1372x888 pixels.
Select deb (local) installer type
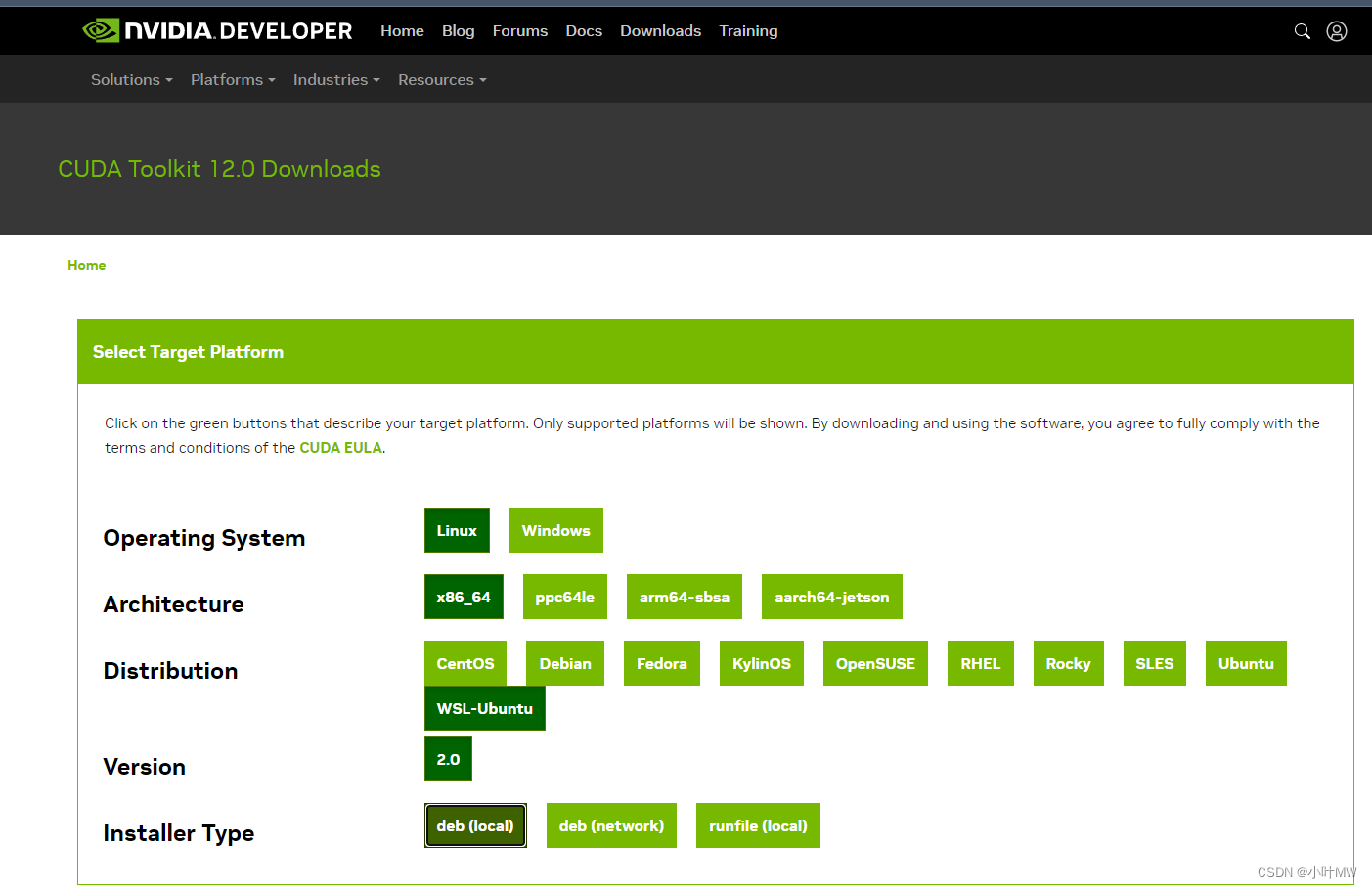pyautogui.click(x=475, y=825)
